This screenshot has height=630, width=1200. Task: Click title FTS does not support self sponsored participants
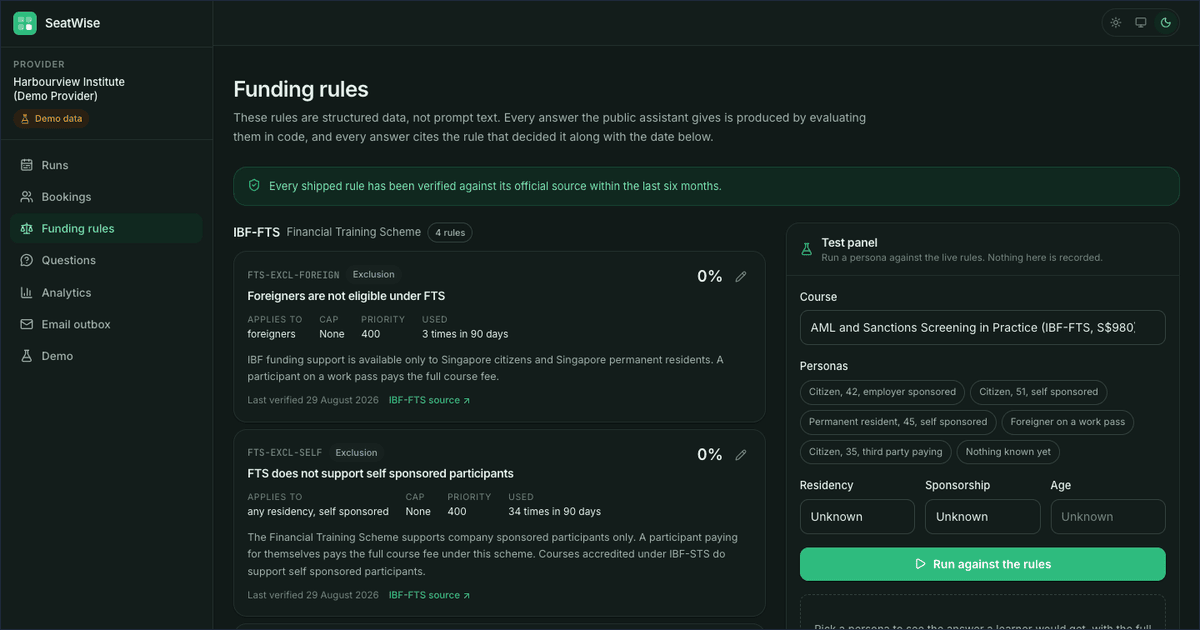tap(381, 473)
